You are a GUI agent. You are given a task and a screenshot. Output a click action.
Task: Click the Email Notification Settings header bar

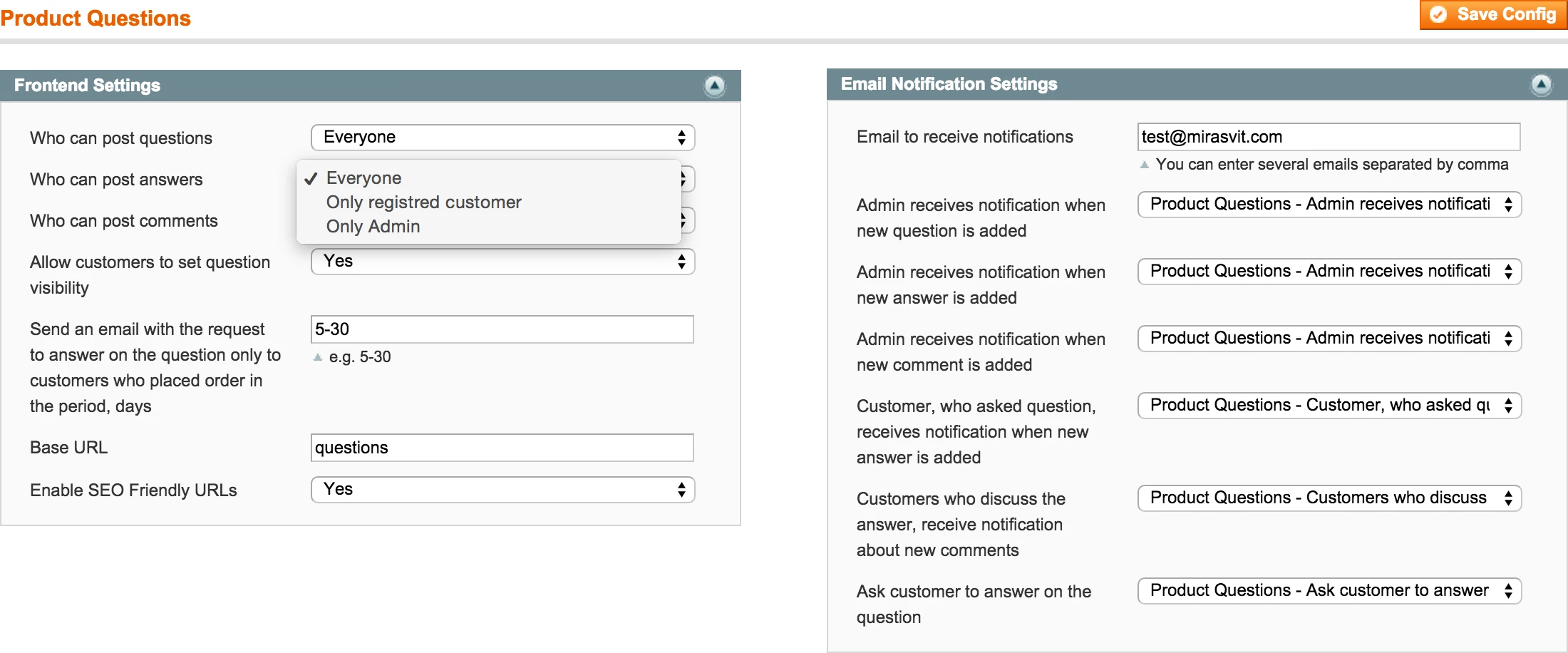point(949,83)
